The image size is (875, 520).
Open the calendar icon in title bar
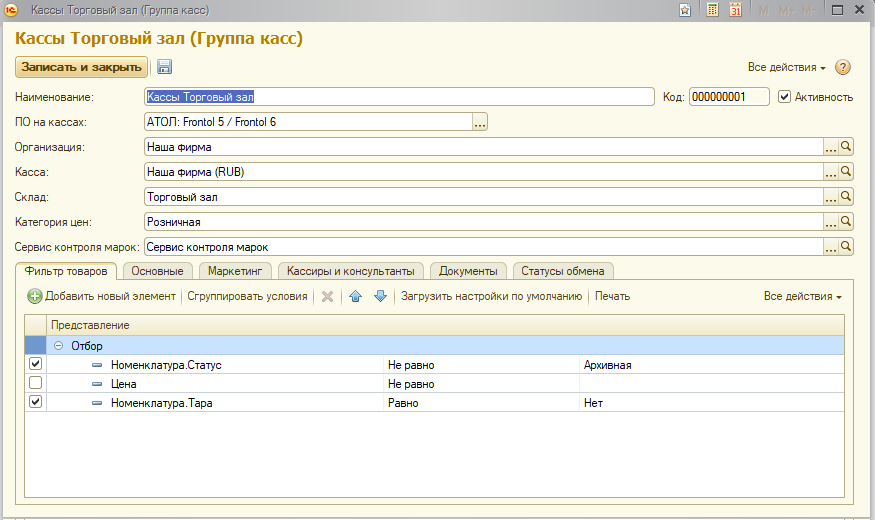pos(735,10)
